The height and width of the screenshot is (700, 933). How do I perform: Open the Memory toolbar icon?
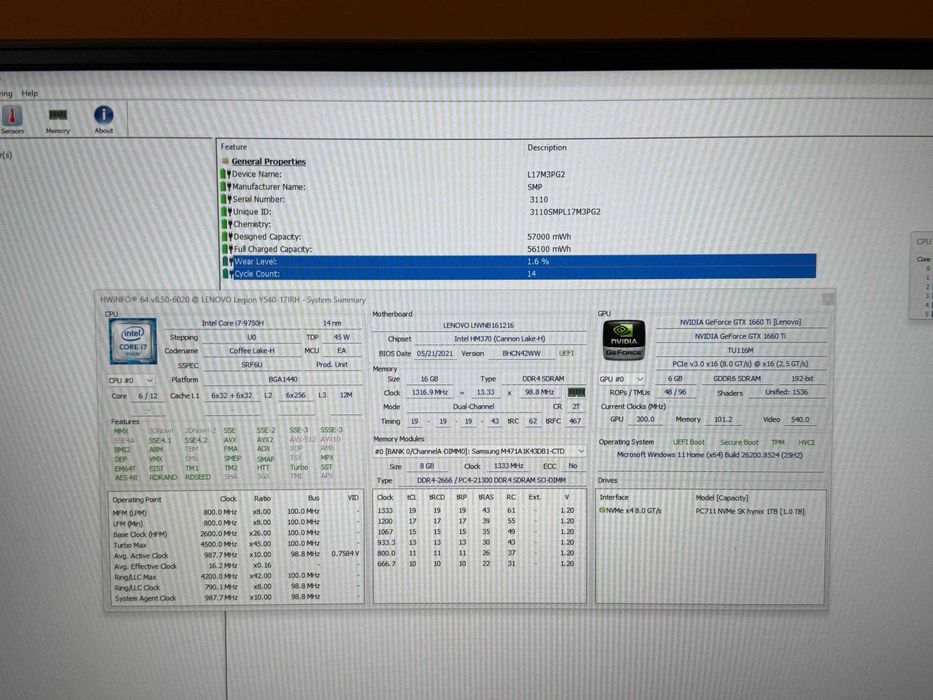[58, 119]
